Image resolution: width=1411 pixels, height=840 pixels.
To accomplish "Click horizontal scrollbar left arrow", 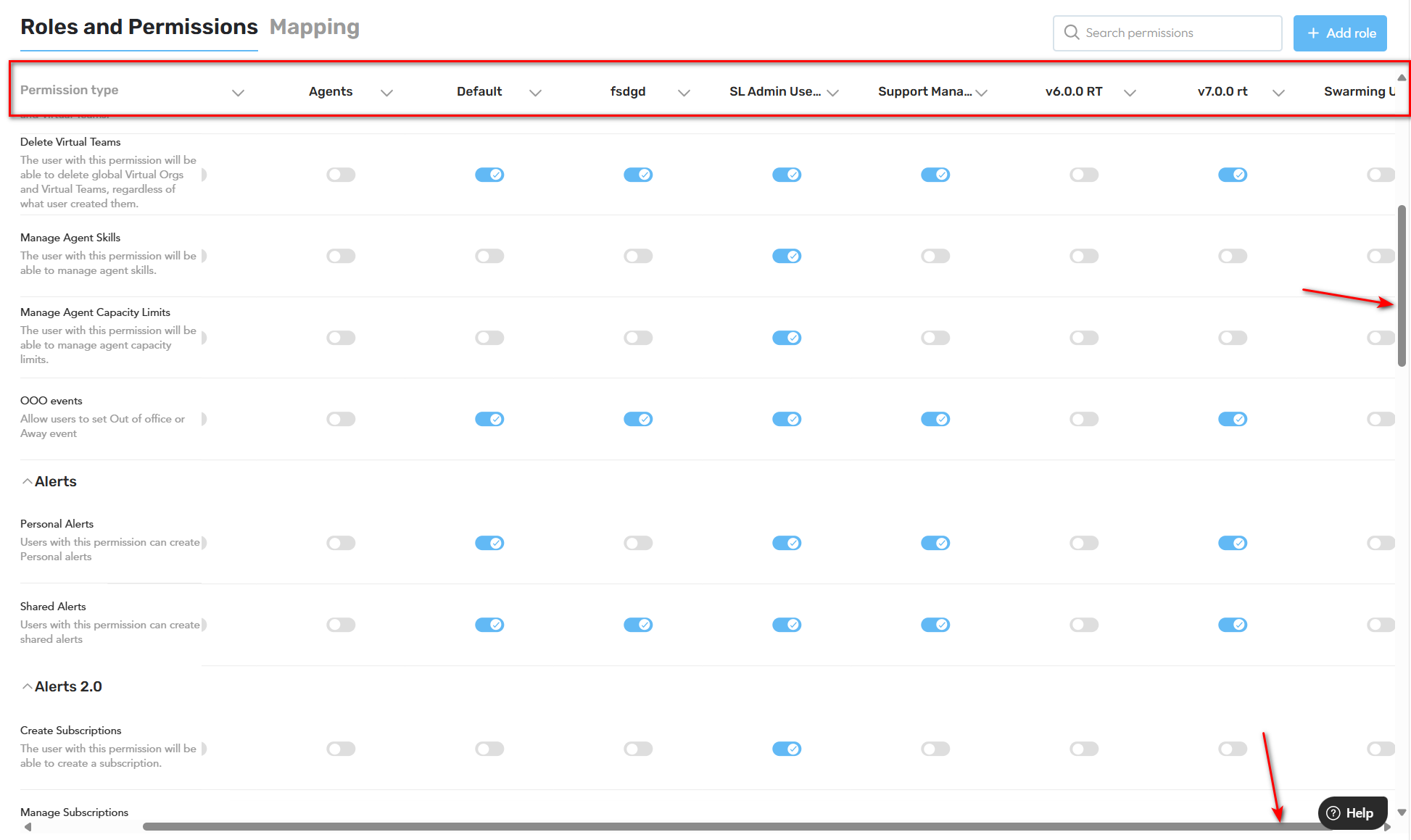I will (x=28, y=827).
